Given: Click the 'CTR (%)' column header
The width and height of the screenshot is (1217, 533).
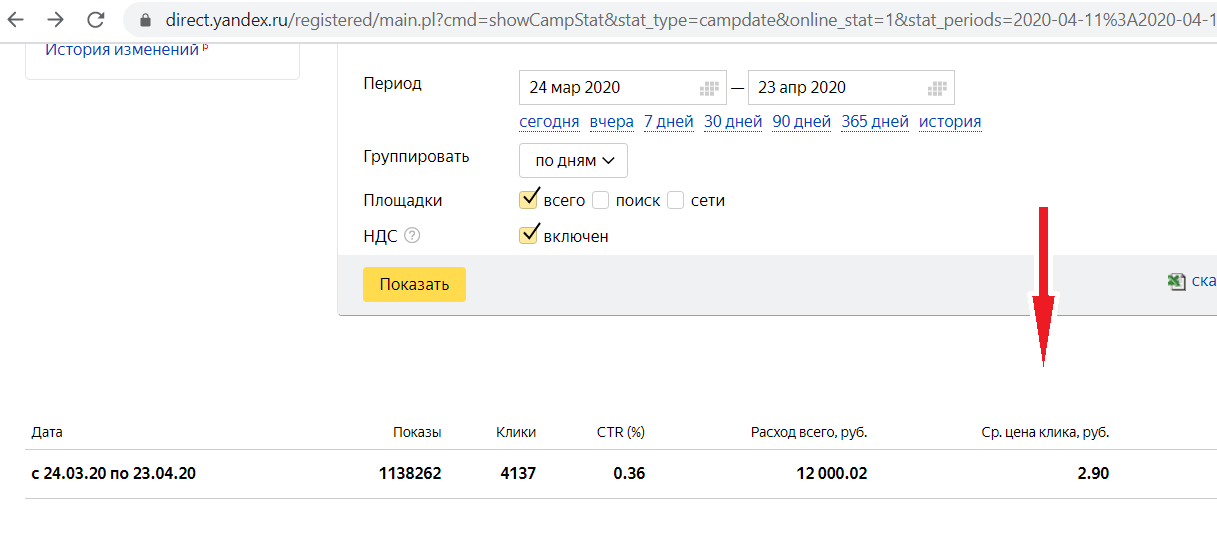Looking at the screenshot, I should (x=621, y=433).
